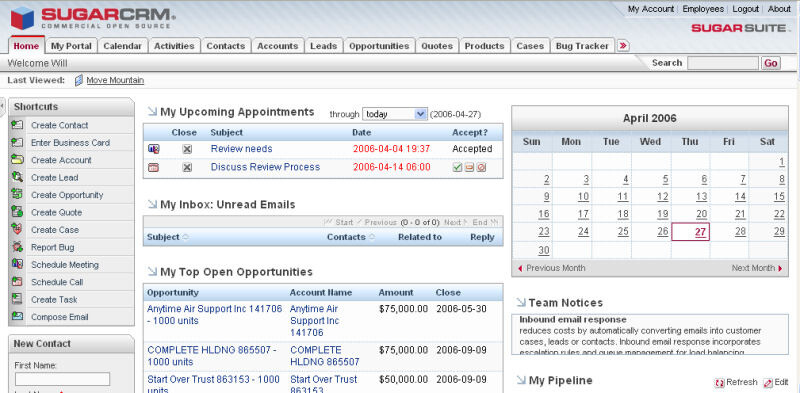Collapse the My Inbox: Unread Emails section
The width and height of the screenshot is (800, 393).
[x=152, y=204]
